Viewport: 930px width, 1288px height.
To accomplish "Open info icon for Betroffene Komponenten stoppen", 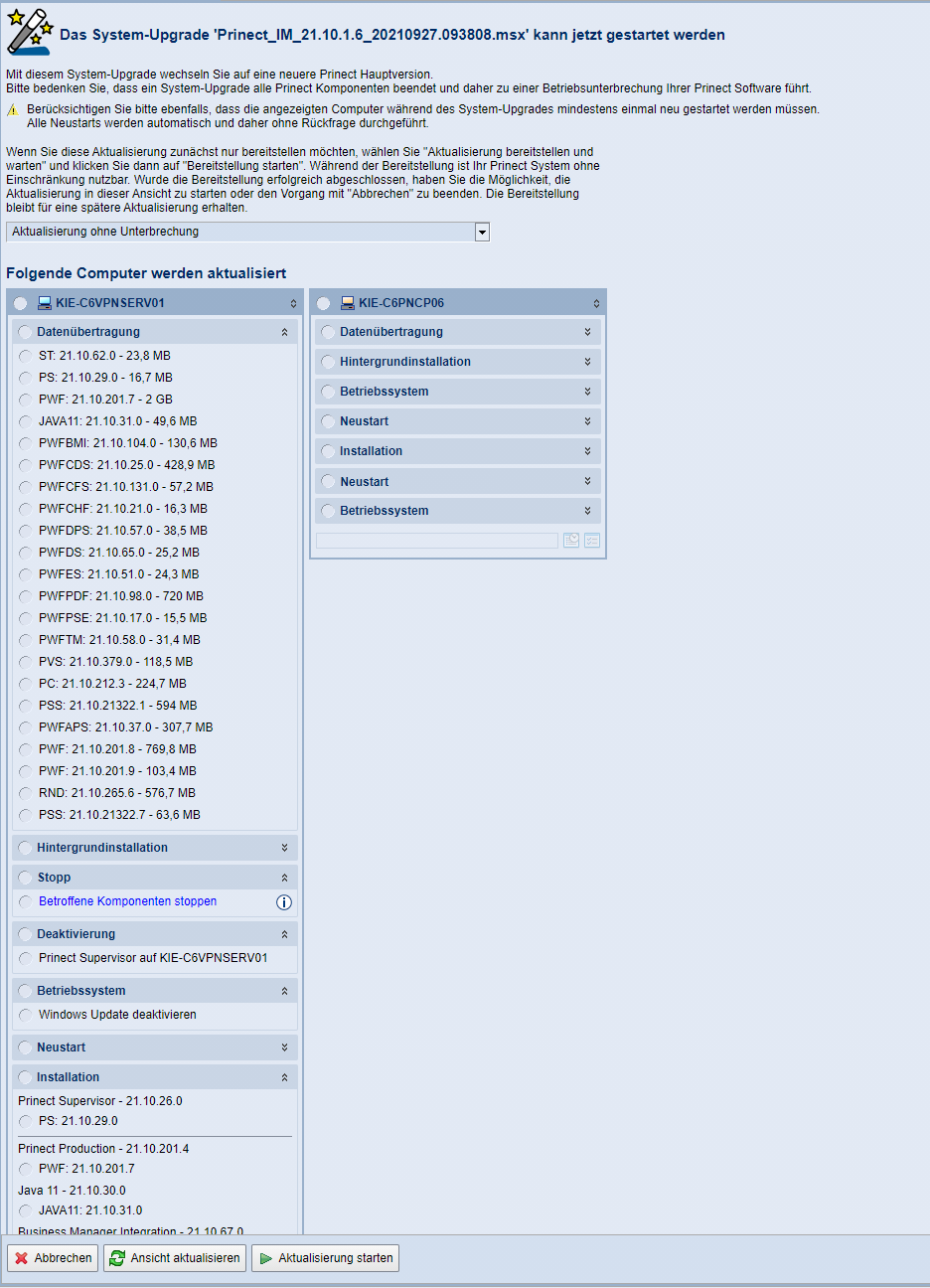I will pyautogui.click(x=284, y=902).
